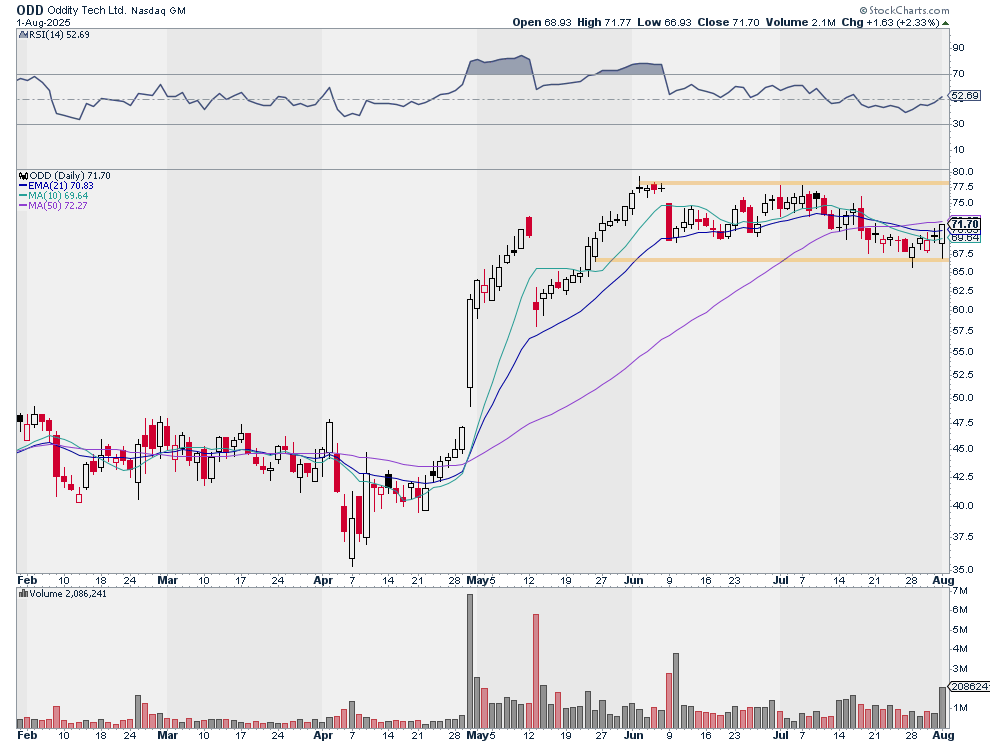
Task: Select the MA(50) 72.27 legend entry
Action: tap(54, 206)
